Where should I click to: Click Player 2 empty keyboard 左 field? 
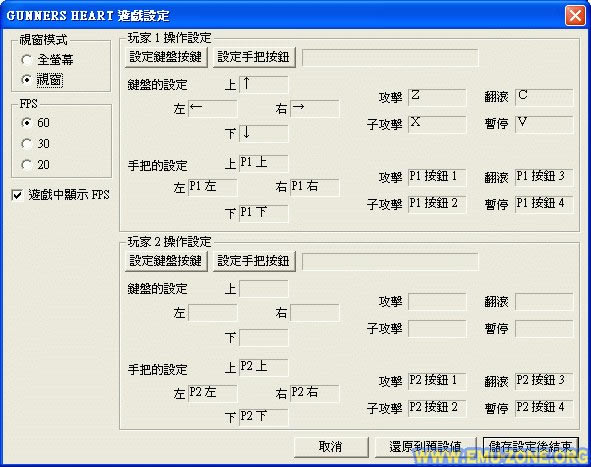213,313
